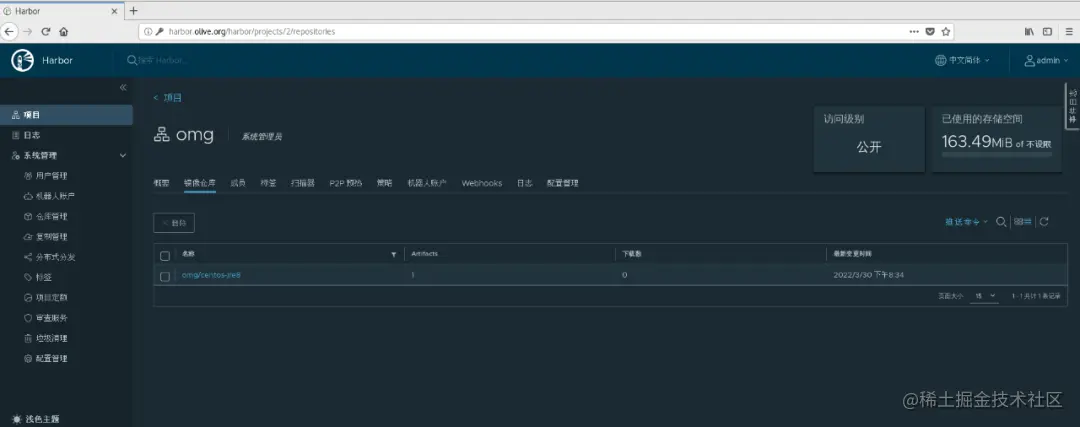Image resolution: width=1080 pixels, height=427 pixels.
Task: Check the omg/centos-jre8 row checkbox
Action: coord(165,276)
